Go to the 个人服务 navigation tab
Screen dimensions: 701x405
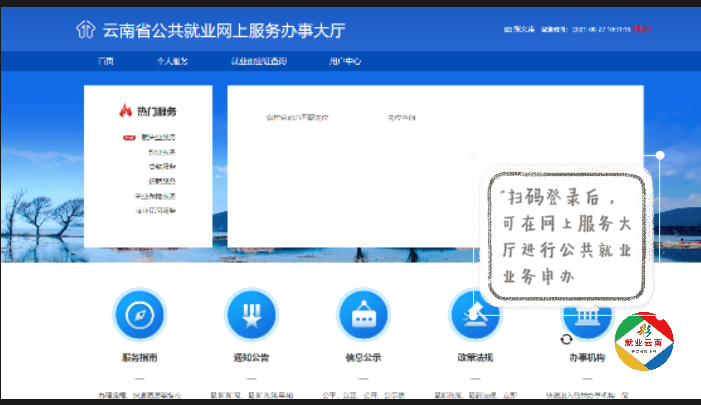pos(171,62)
